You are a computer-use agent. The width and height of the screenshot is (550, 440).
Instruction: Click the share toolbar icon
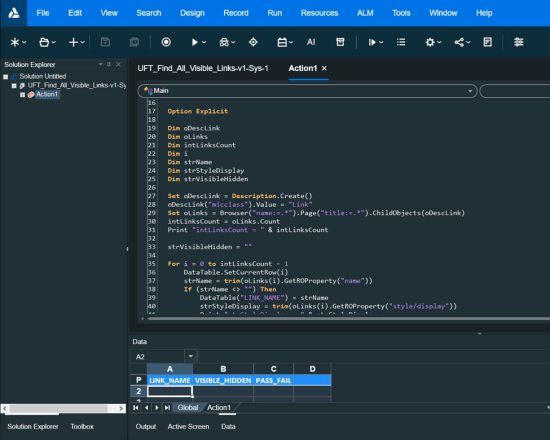pyautogui.click(x=459, y=42)
